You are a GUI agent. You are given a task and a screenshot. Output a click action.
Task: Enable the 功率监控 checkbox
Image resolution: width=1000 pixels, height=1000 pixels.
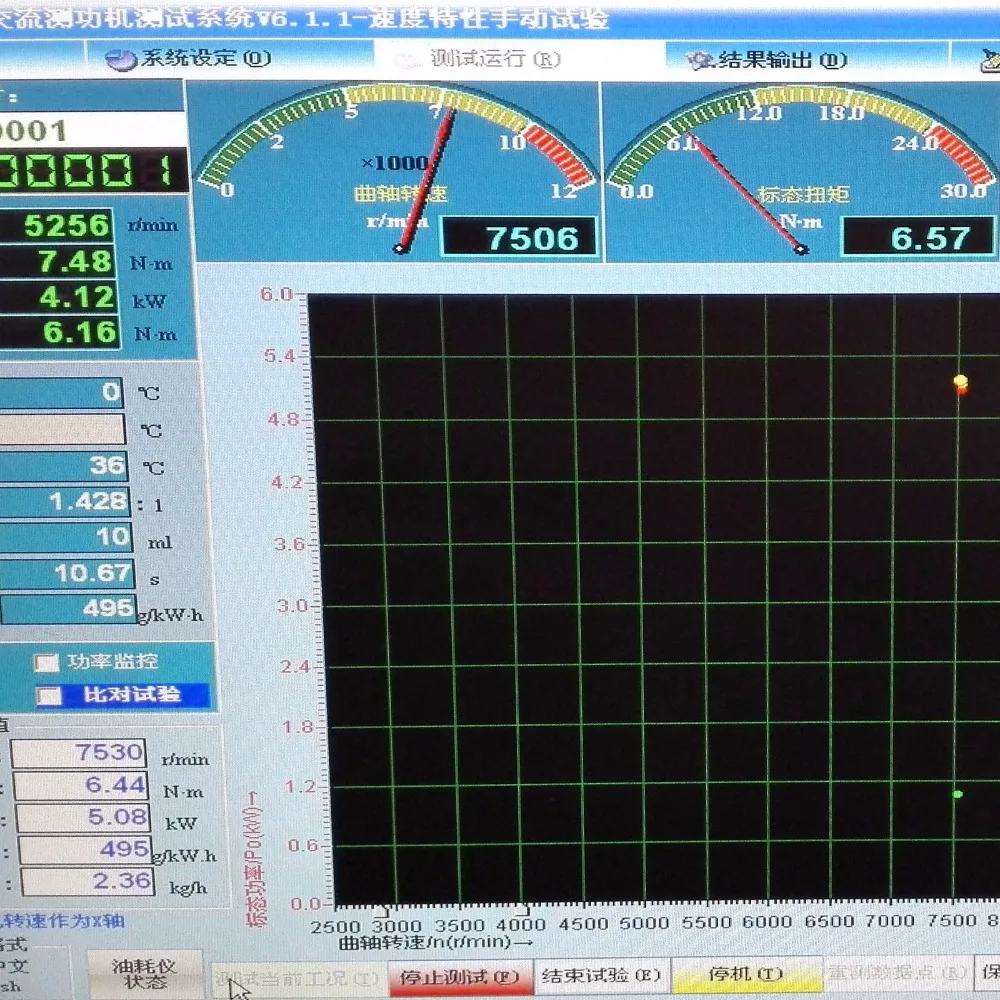46,663
